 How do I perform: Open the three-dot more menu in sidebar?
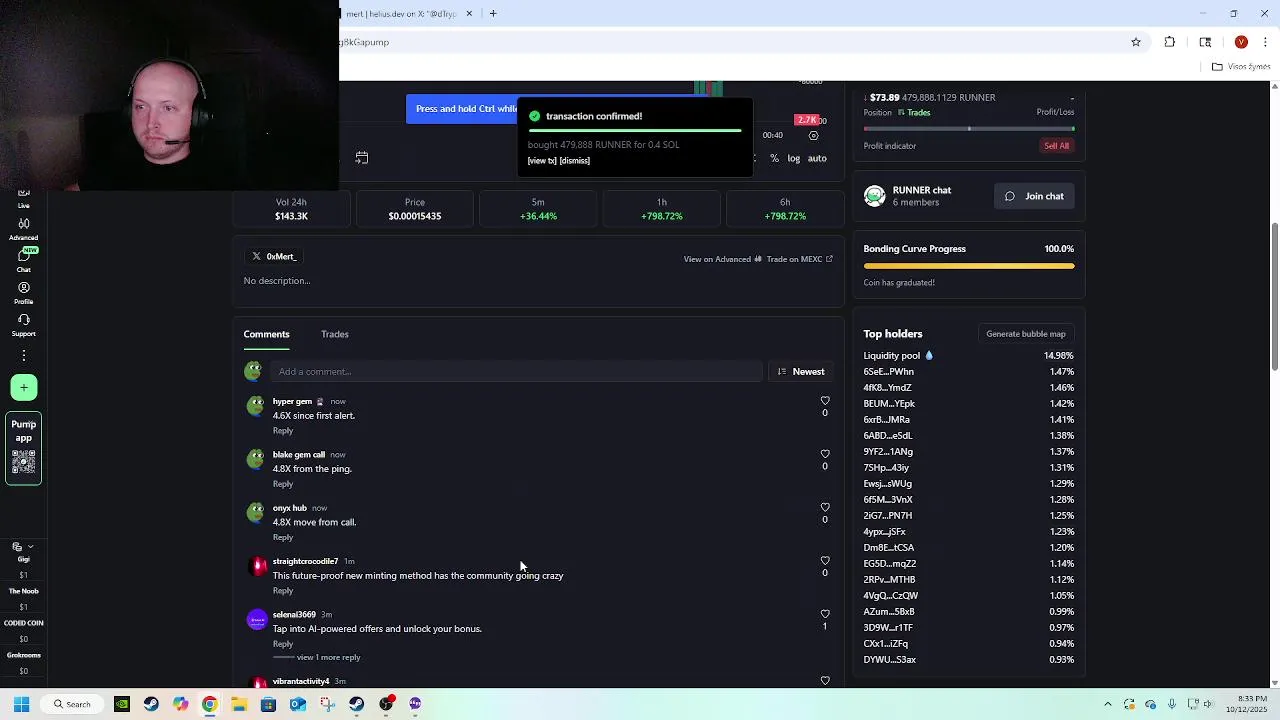point(23,356)
